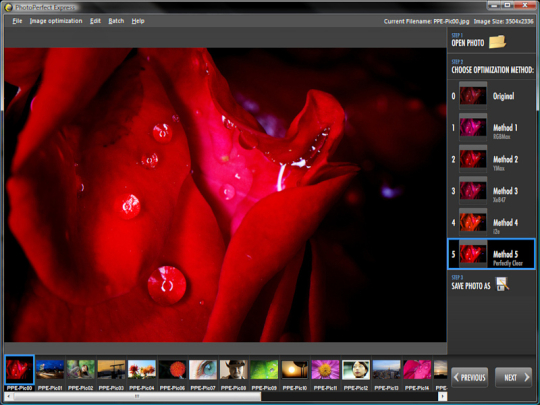Click the Previous button
Viewport: 540px width, 405px height.
pyautogui.click(x=470, y=377)
